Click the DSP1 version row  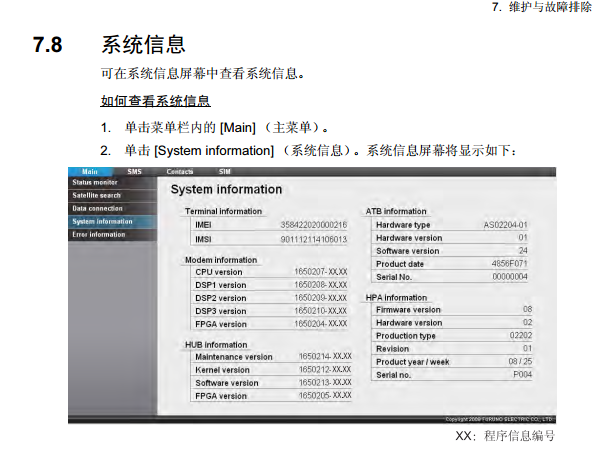269,285
